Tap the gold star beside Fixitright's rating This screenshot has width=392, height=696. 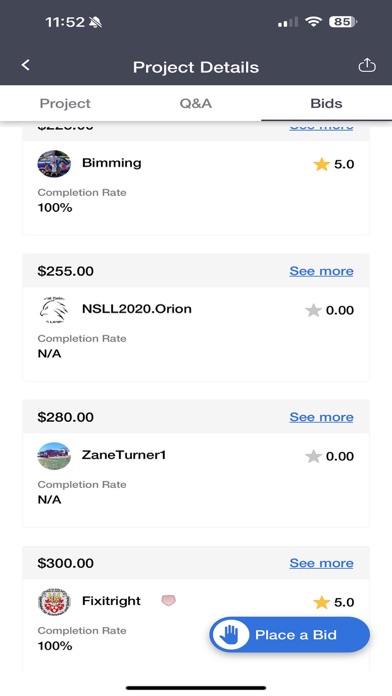321,602
